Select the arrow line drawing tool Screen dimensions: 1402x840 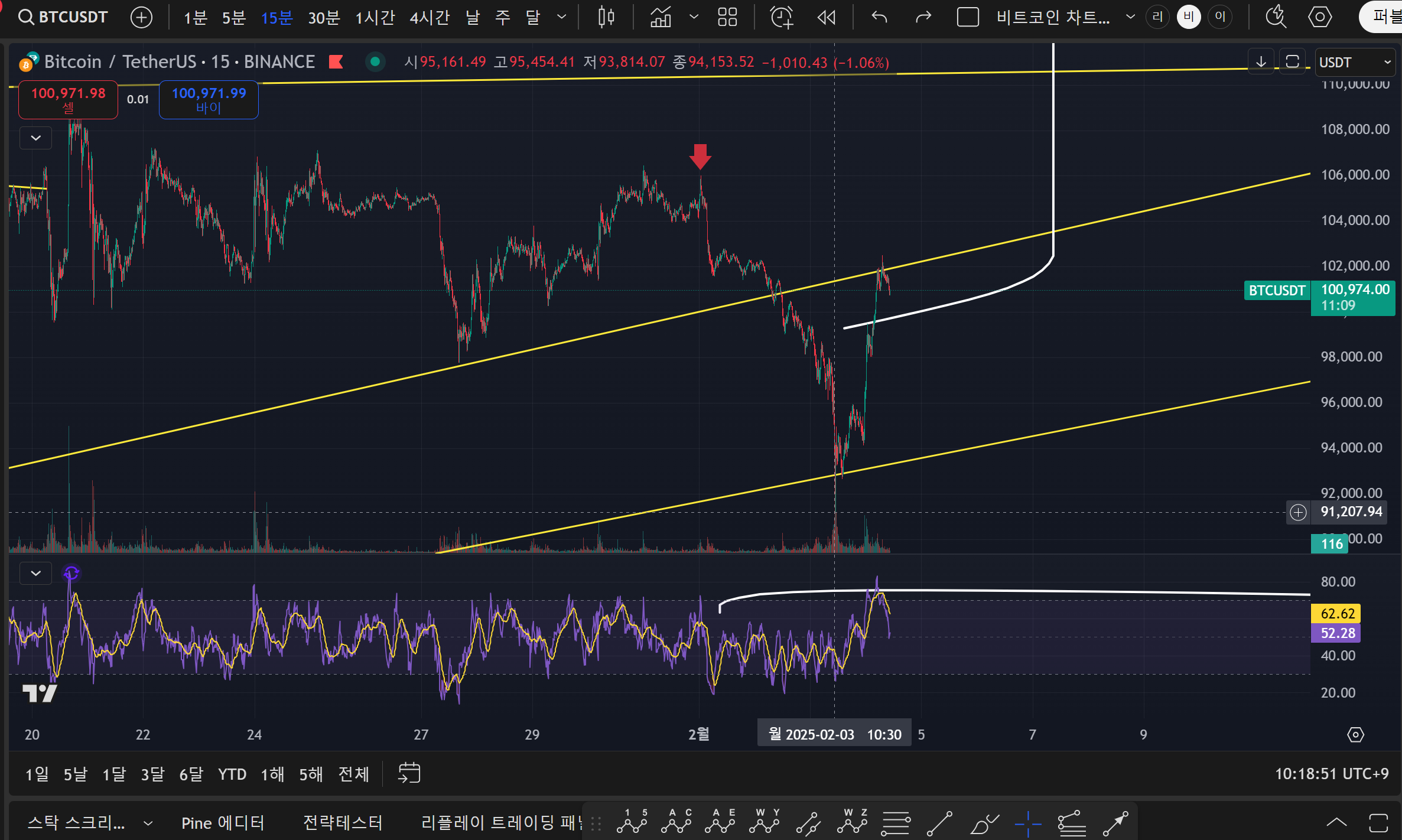pyautogui.click(x=1116, y=822)
